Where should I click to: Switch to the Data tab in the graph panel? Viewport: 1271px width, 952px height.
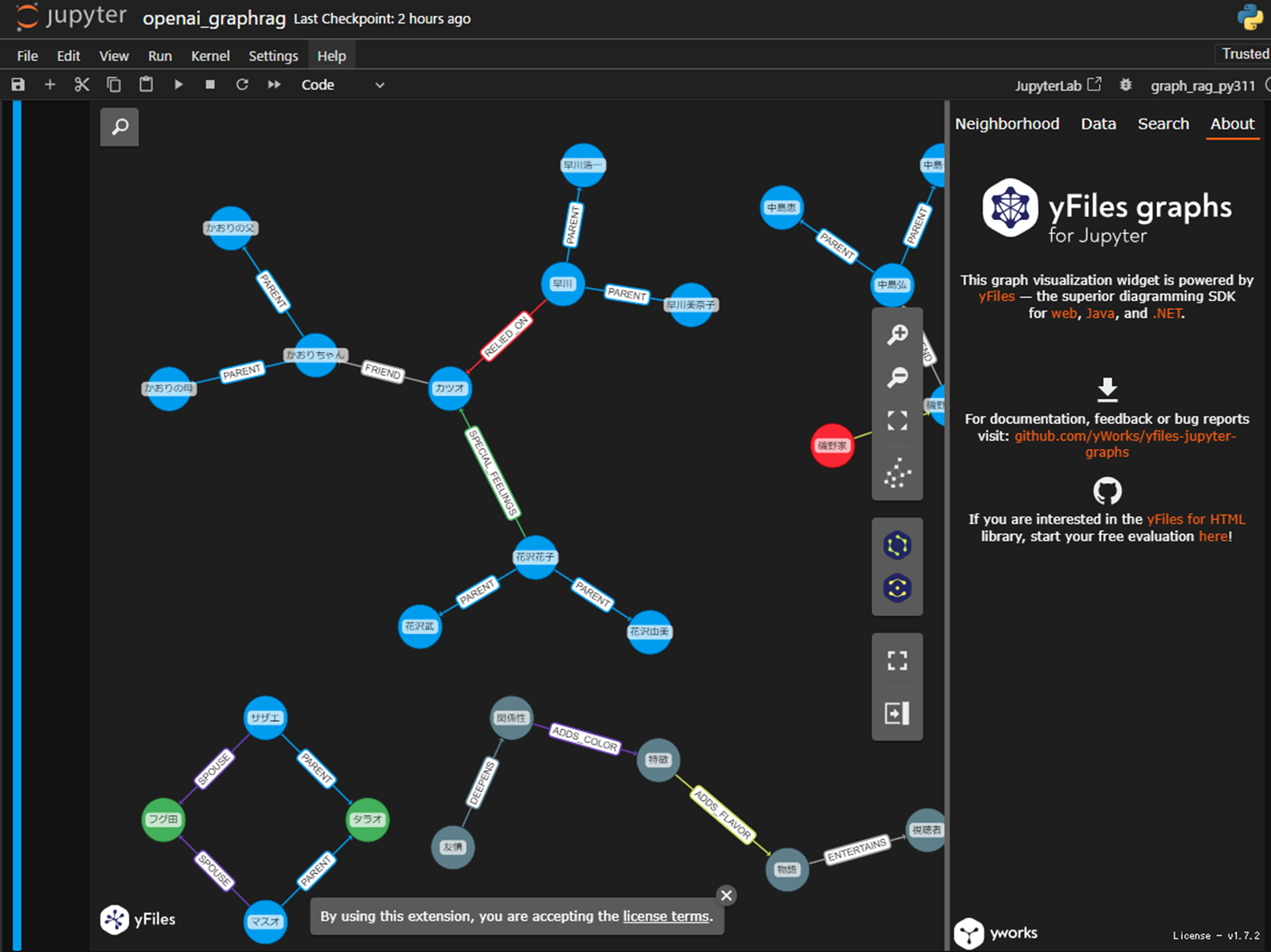click(x=1098, y=124)
